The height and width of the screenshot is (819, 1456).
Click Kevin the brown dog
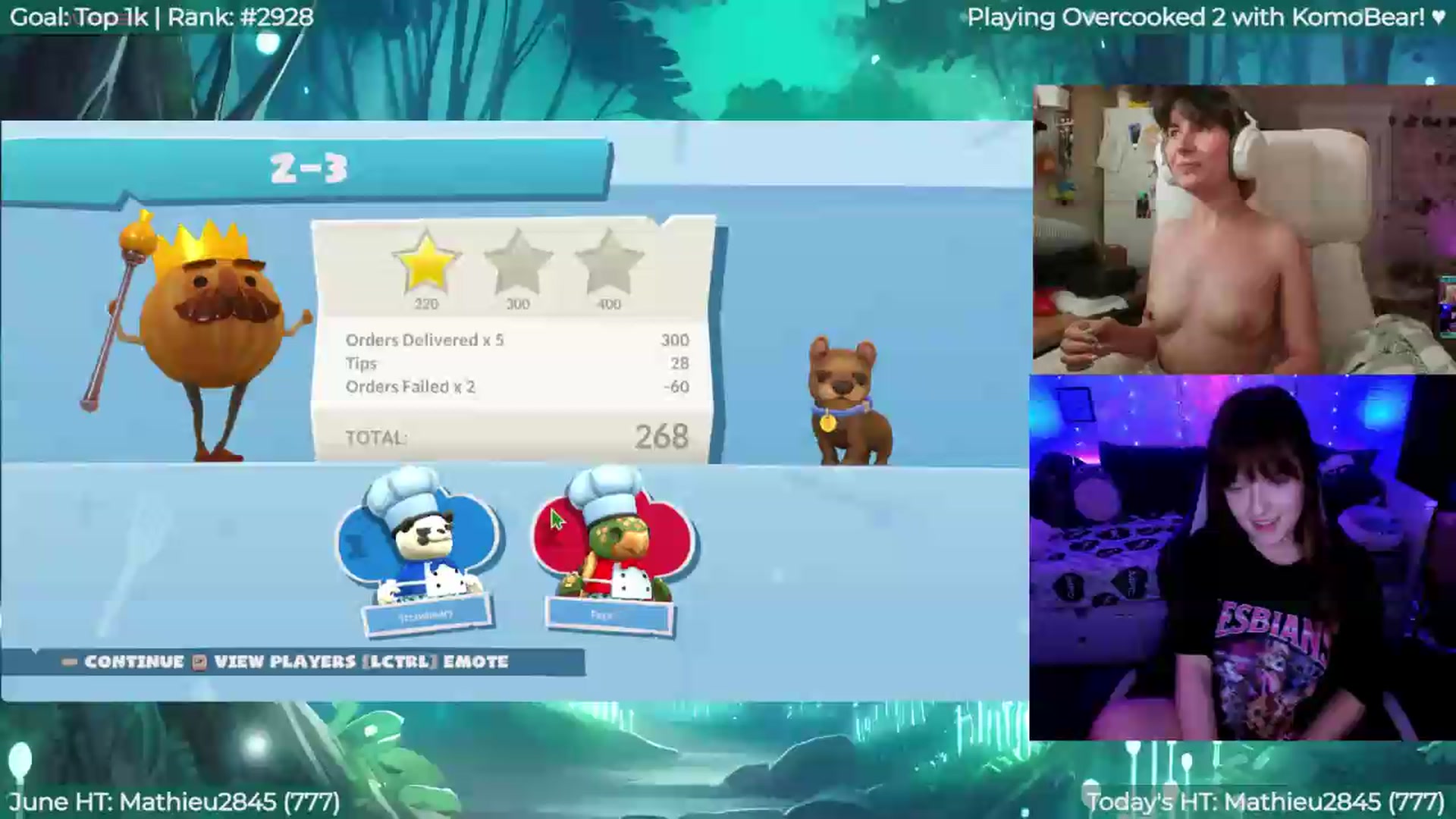pyautogui.click(x=850, y=400)
